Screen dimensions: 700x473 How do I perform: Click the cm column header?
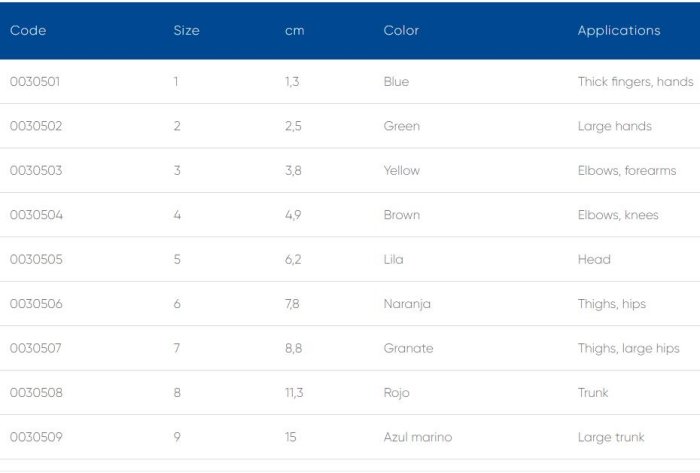(x=294, y=31)
